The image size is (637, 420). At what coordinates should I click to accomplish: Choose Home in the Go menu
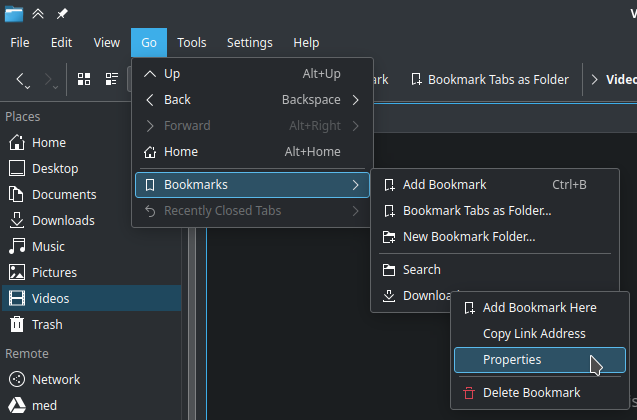coord(252,152)
